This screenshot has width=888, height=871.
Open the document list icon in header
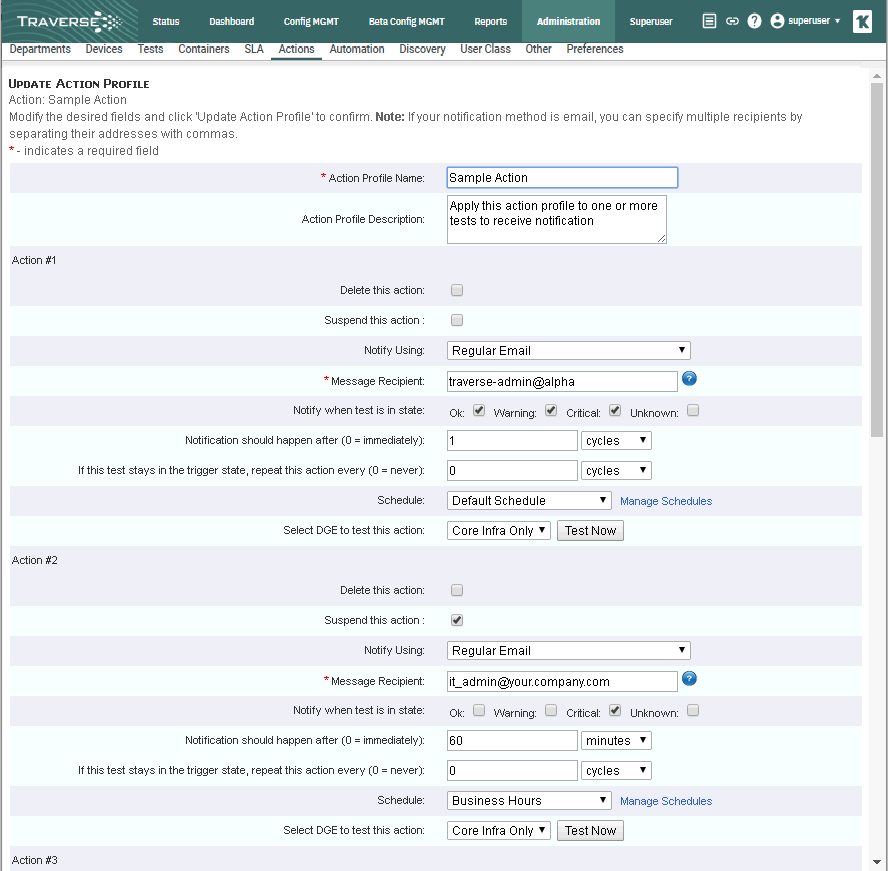709,21
